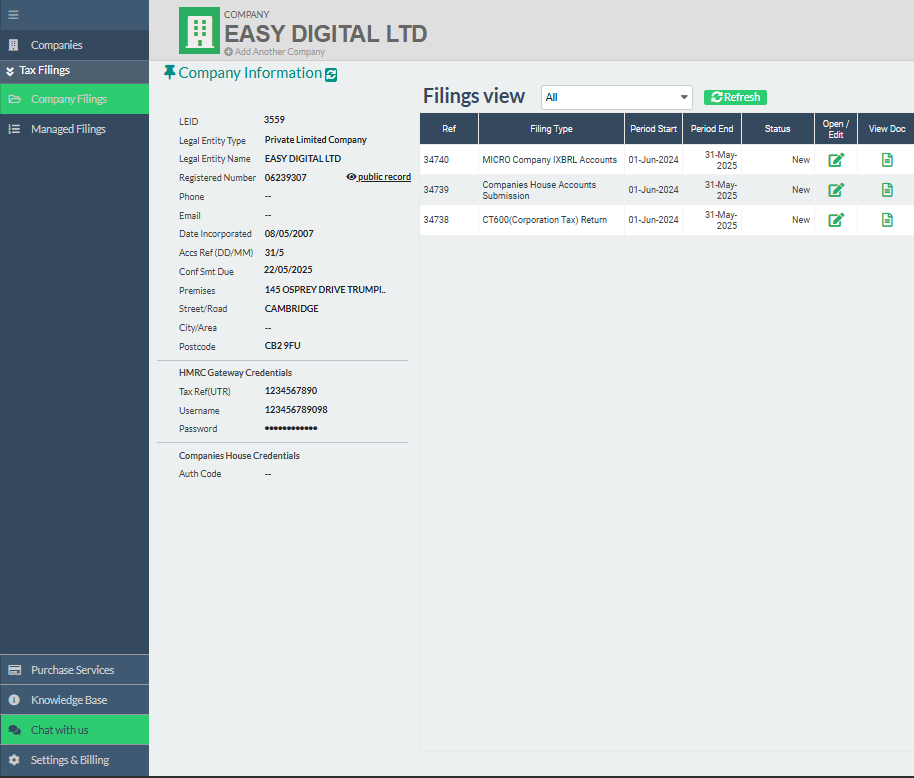Click the EASY DIGITAL LTD page title
The width and height of the screenshot is (914, 778).
326,34
